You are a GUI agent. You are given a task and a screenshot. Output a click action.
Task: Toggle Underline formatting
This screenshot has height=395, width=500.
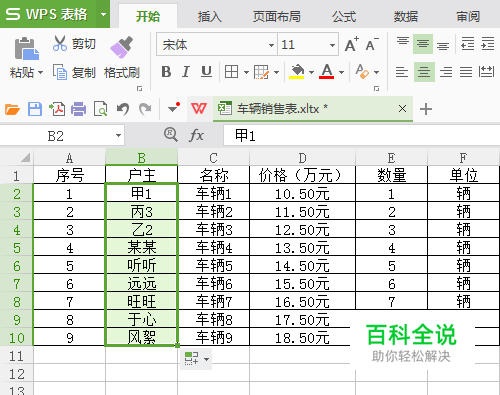(x=206, y=72)
